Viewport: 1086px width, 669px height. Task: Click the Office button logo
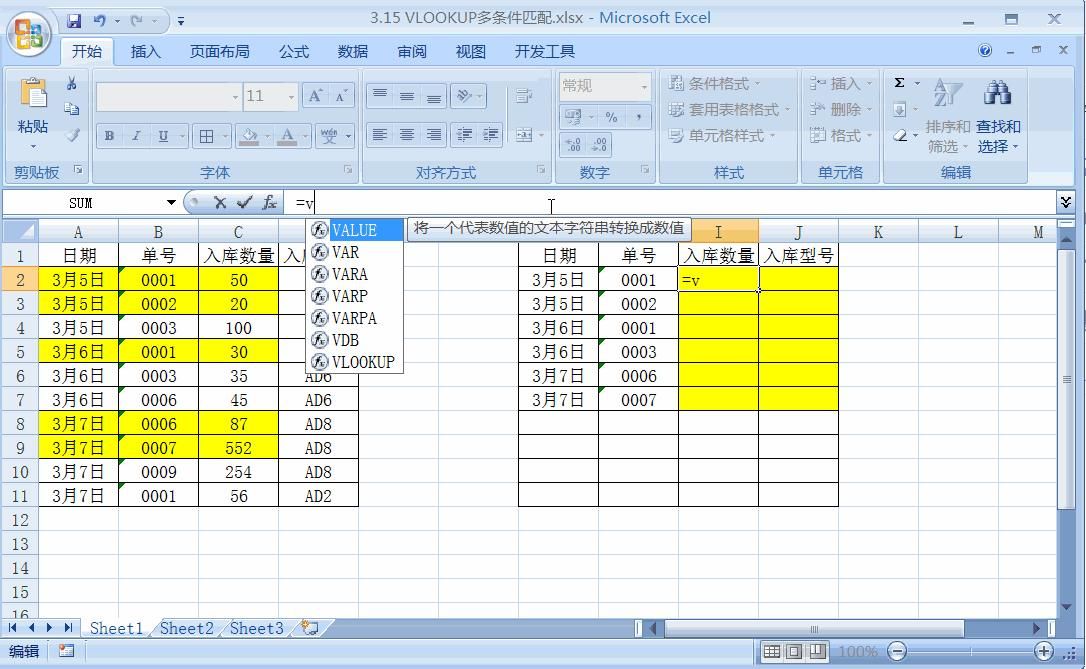[28, 33]
